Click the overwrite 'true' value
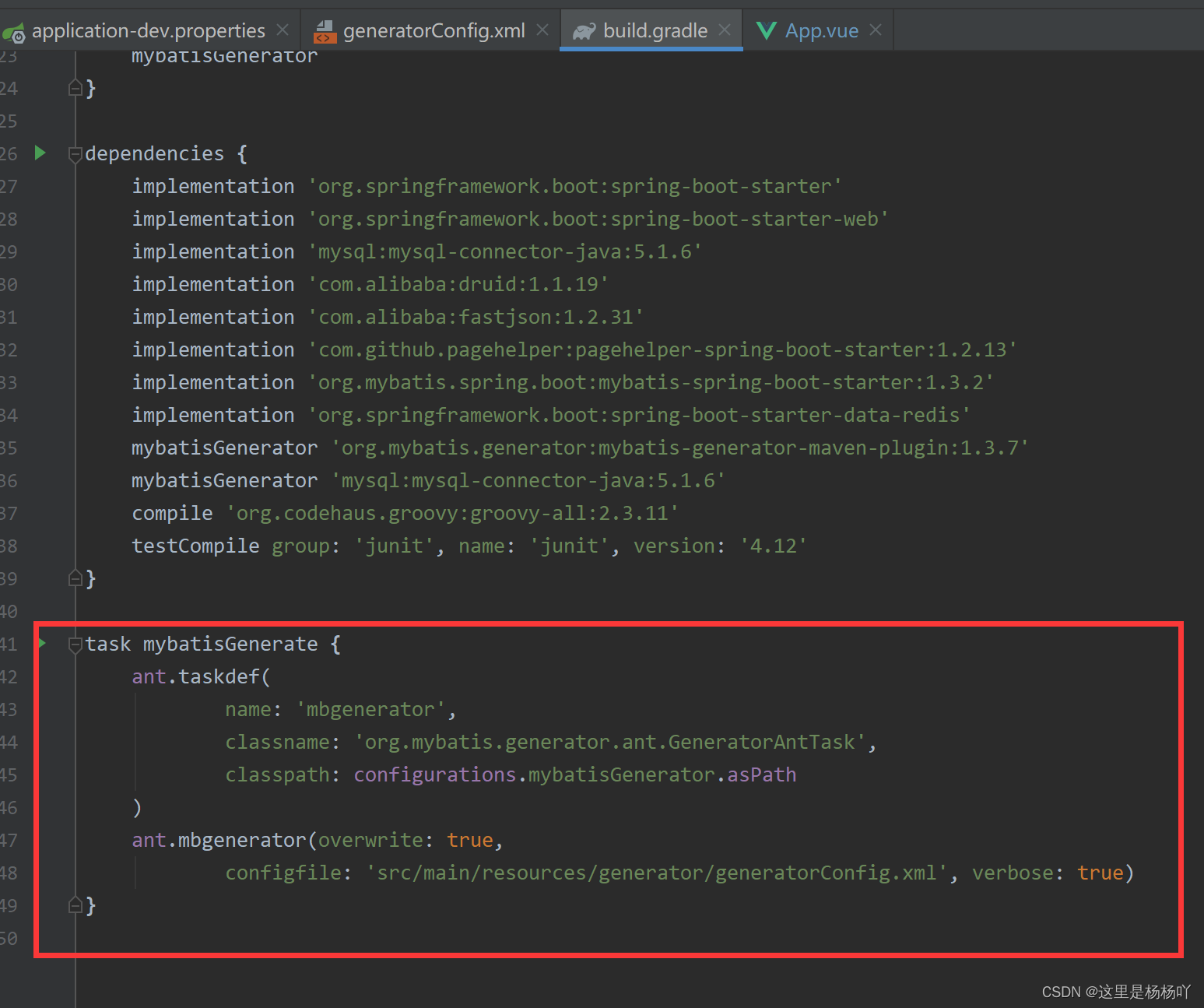This screenshot has width=1204, height=1008. 470,840
